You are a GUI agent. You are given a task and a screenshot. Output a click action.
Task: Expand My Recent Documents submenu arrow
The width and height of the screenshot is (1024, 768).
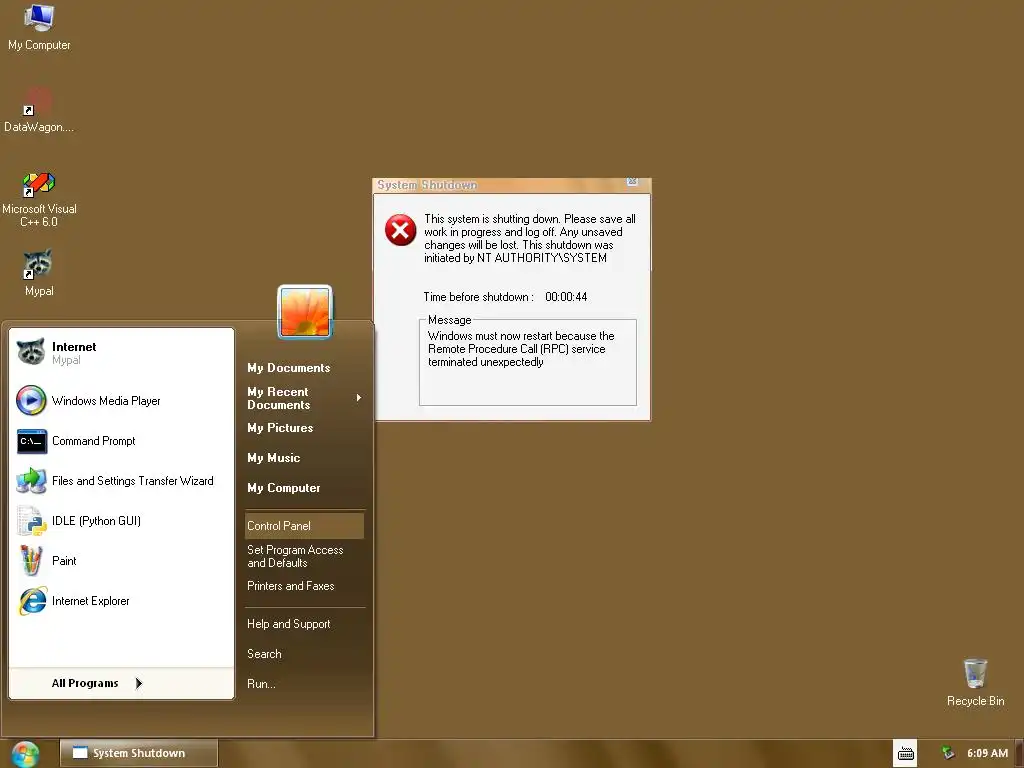(359, 398)
